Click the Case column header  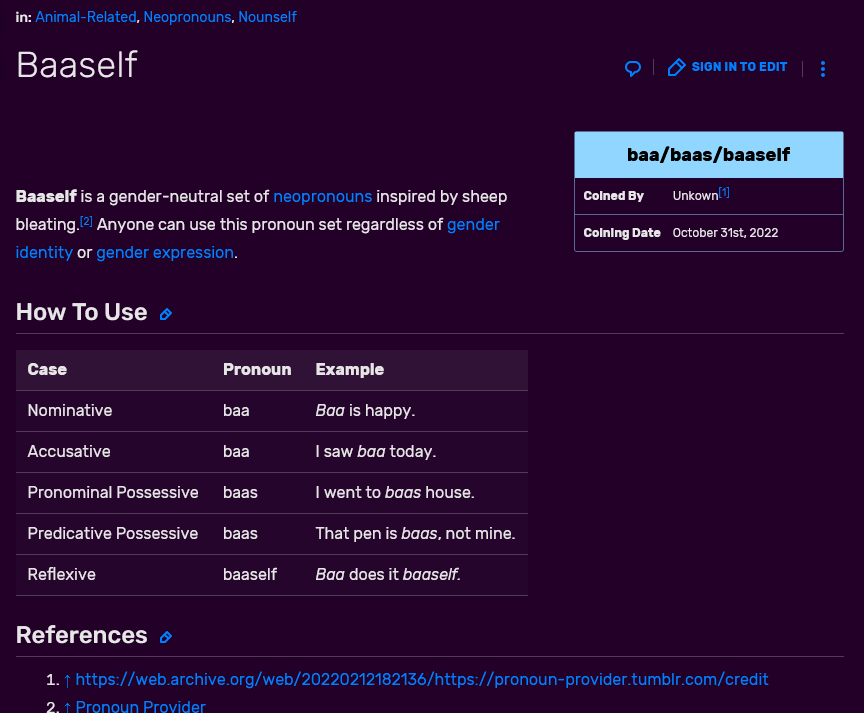[x=47, y=370]
